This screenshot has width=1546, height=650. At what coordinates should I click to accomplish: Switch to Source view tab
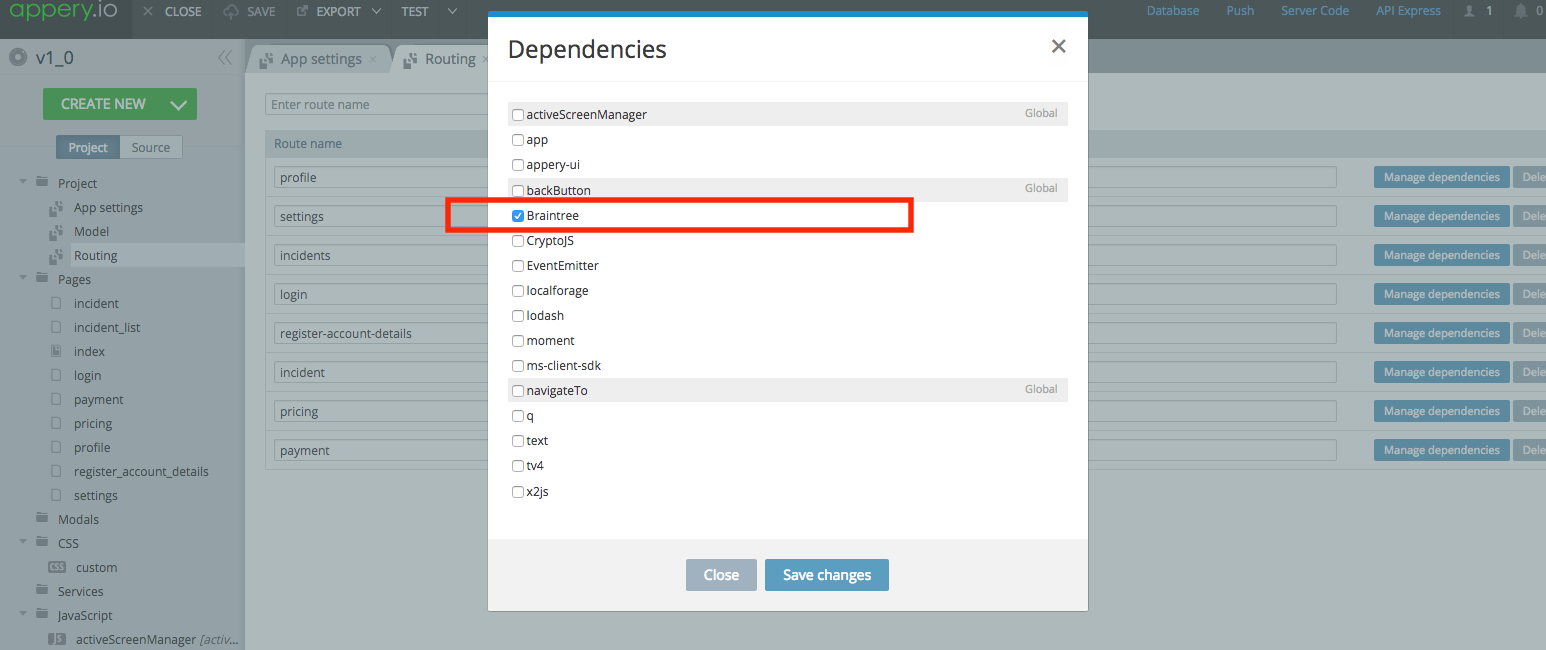[151, 147]
